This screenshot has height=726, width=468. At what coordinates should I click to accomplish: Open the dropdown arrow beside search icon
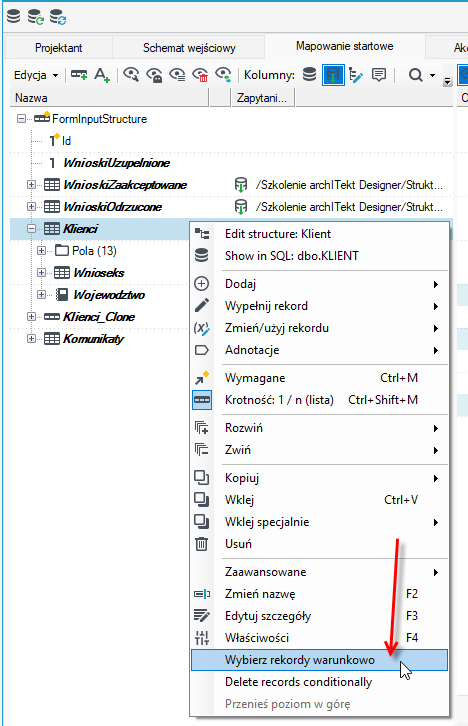[x=432, y=75]
